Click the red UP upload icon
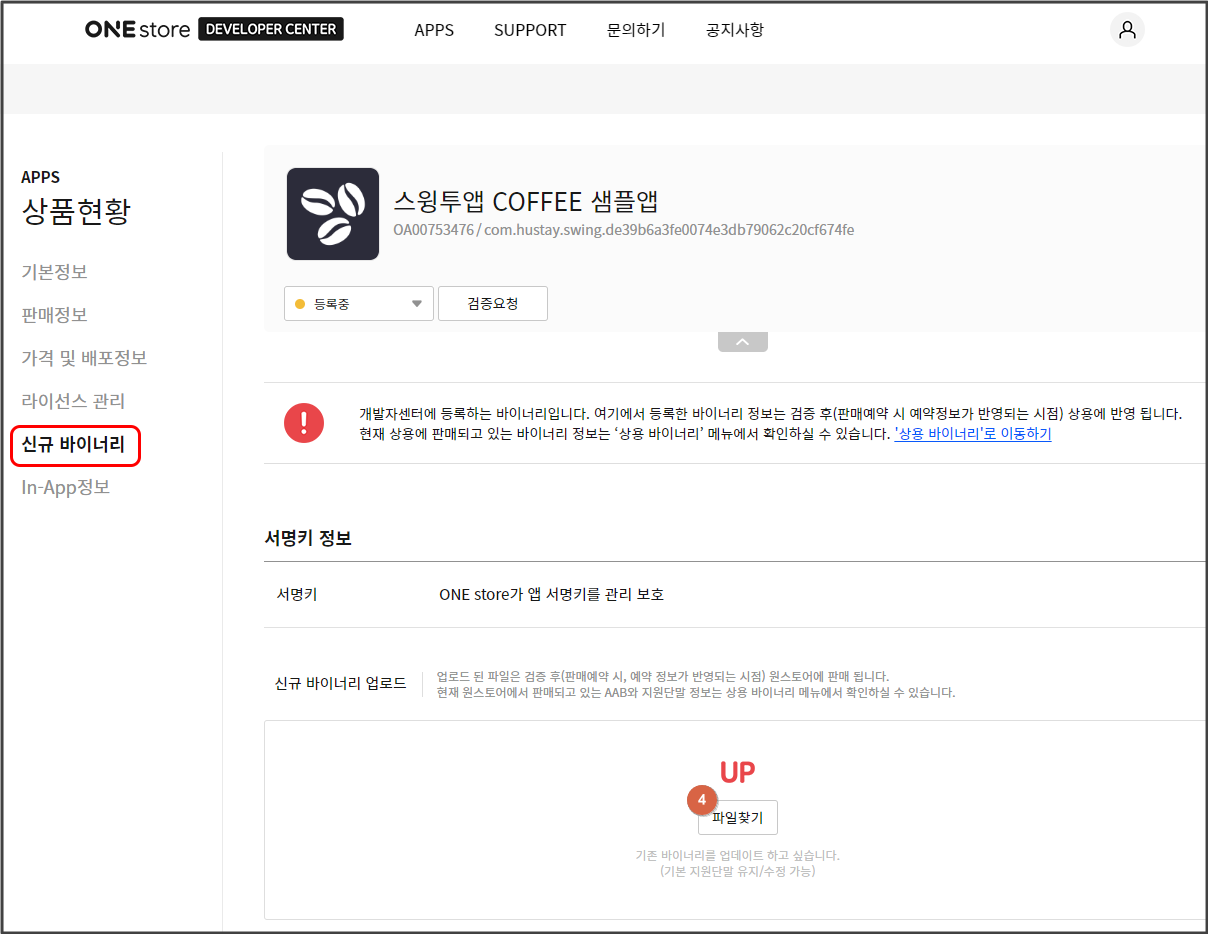Viewport: 1208px width, 934px height. [x=738, y=772]
